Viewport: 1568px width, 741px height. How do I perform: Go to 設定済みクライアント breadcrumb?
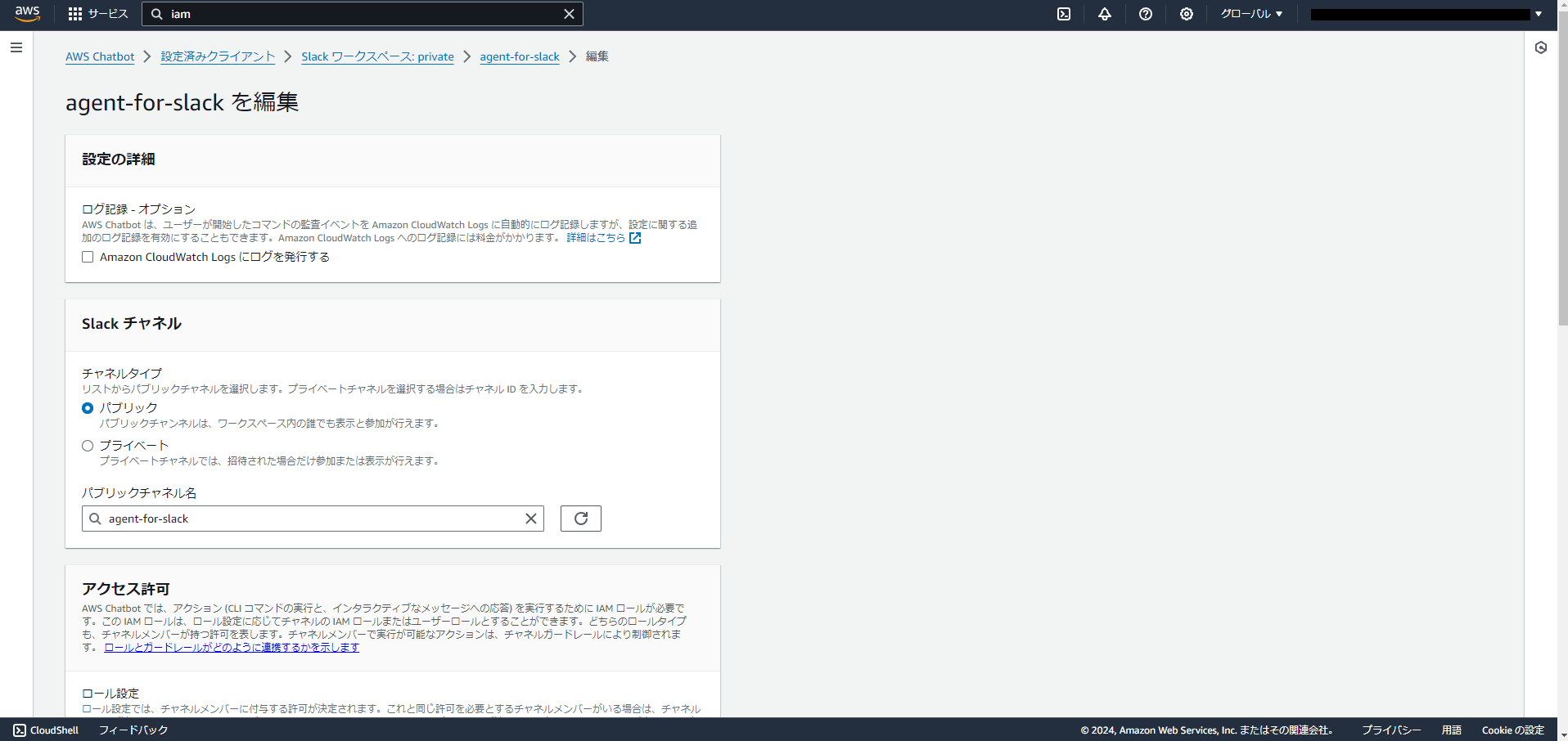click(x=218, y=56)
